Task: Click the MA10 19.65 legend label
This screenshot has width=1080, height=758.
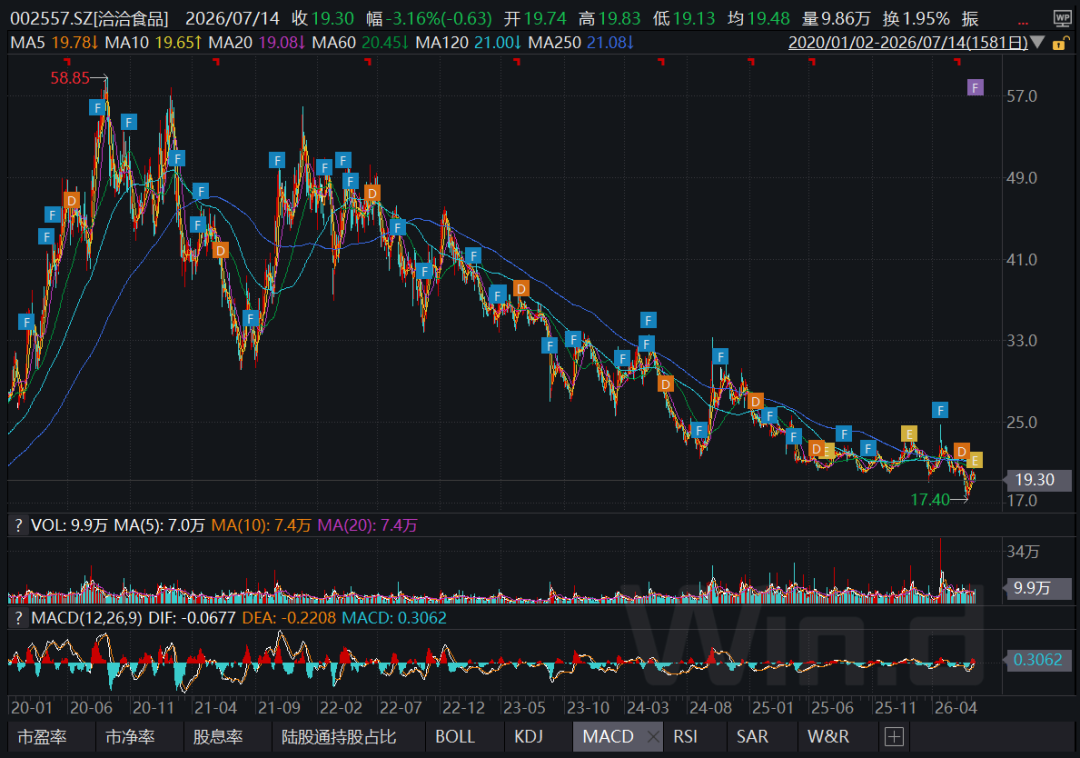Action: pyautogui.click(x=153, y=43)
